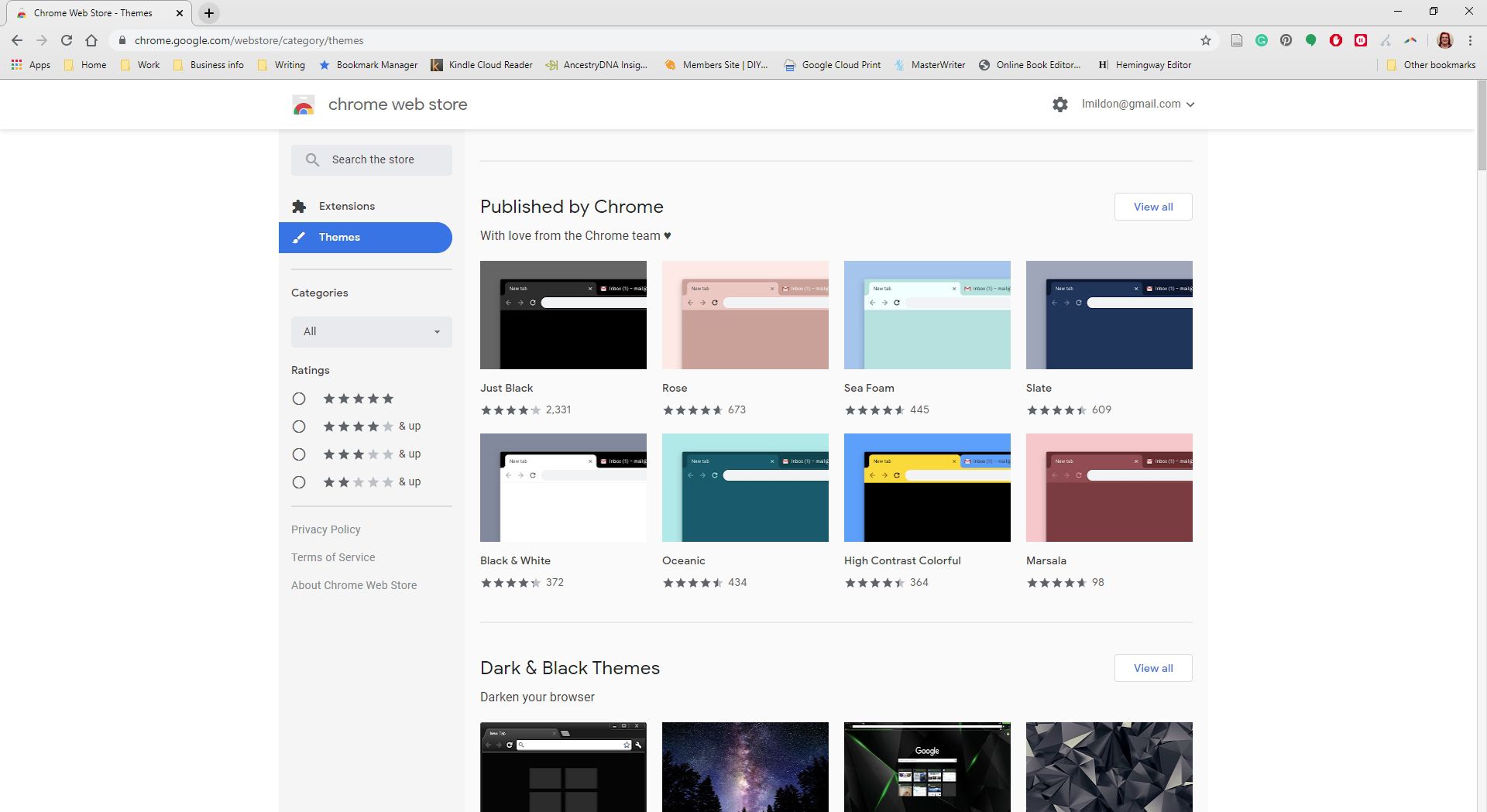The image size is (1487, 812).
Task: Click the Grammarly extension icon
Action: click(x=1262, y=40)
